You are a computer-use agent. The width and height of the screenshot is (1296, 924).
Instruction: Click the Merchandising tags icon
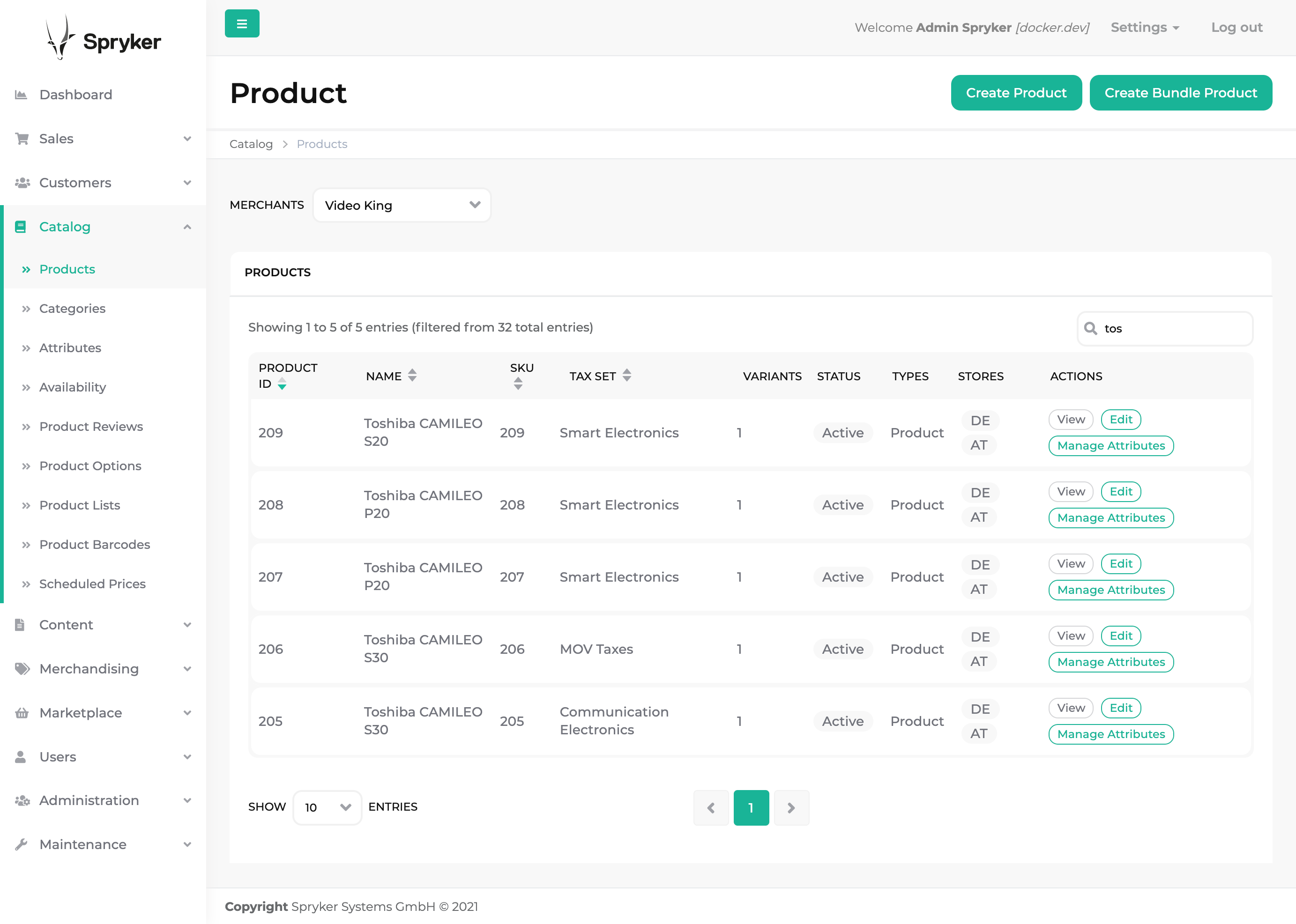click(22, 669)
